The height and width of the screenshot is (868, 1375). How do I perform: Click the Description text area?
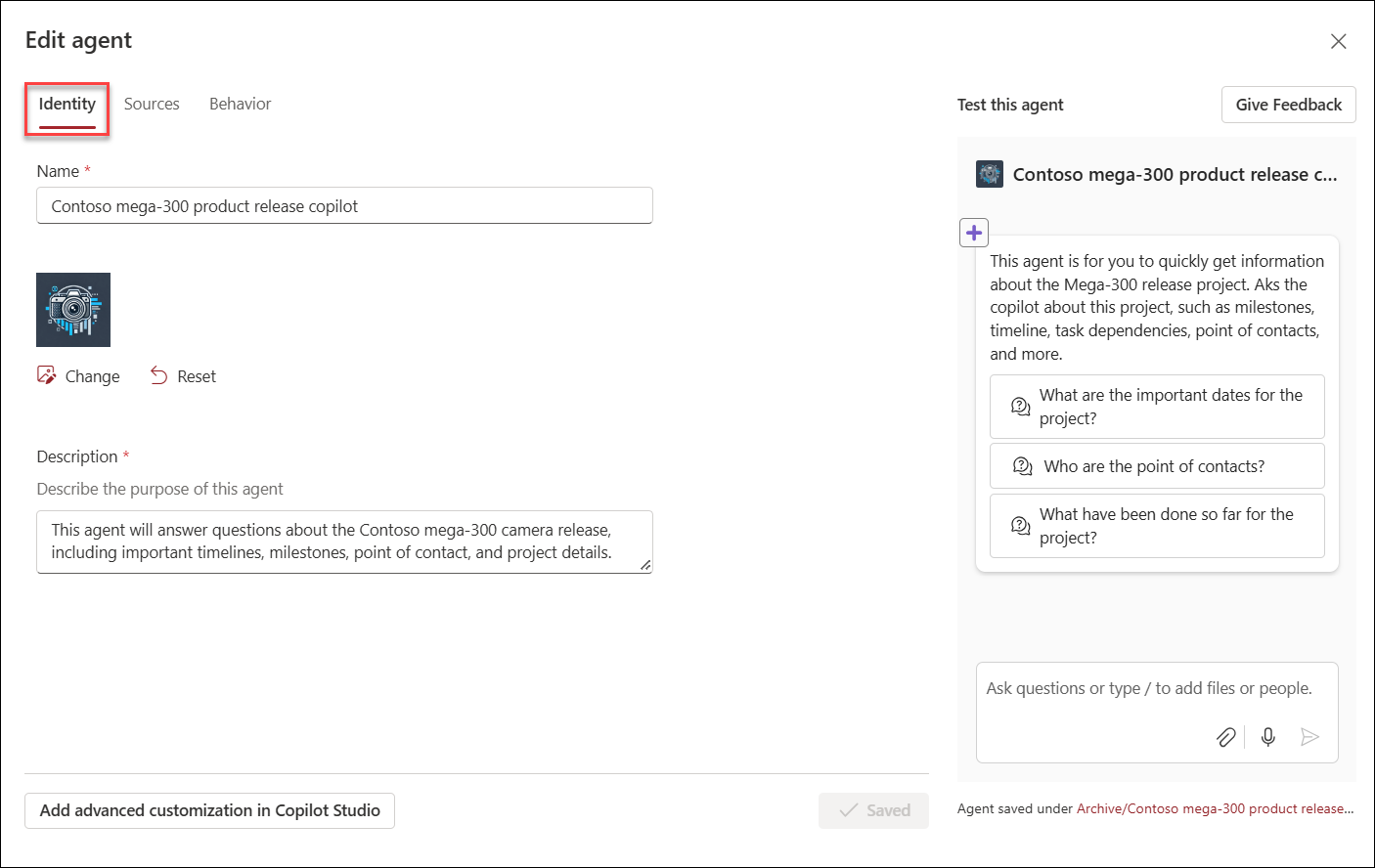(344, 541)
